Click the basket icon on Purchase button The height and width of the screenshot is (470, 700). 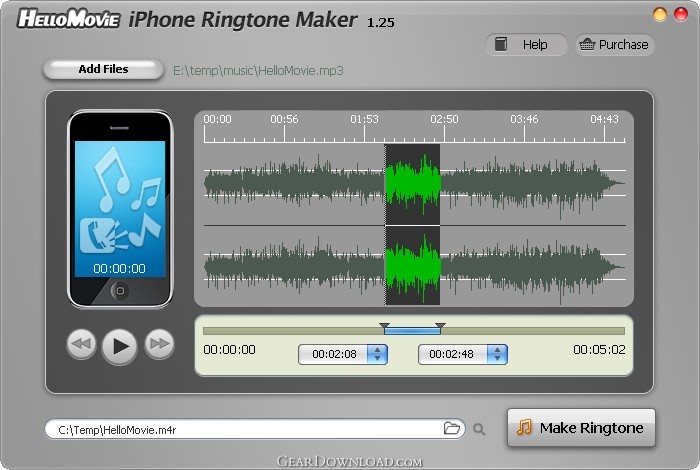(x=587, y=44)
